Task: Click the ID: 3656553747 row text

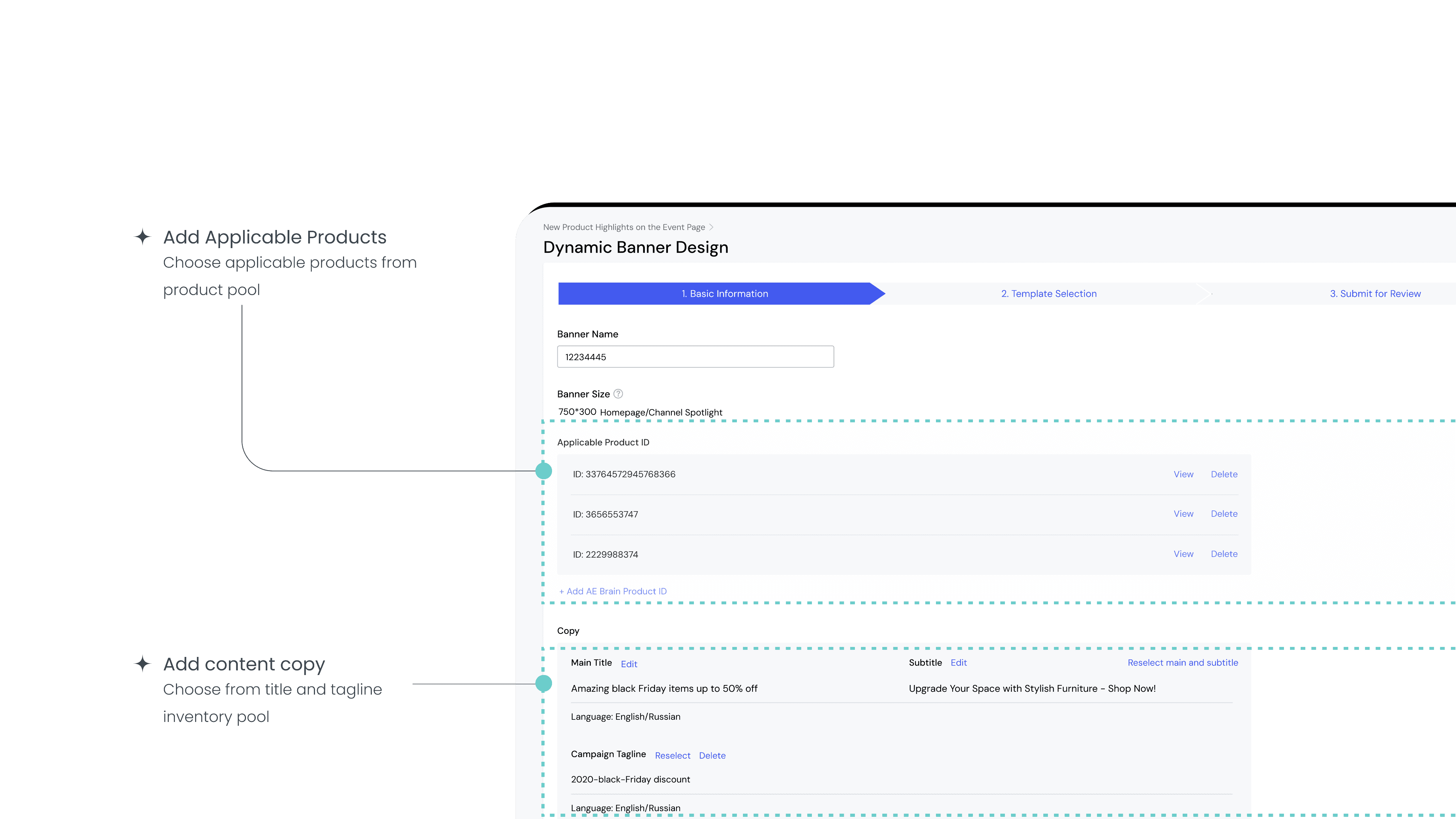Action: (605, 514)
